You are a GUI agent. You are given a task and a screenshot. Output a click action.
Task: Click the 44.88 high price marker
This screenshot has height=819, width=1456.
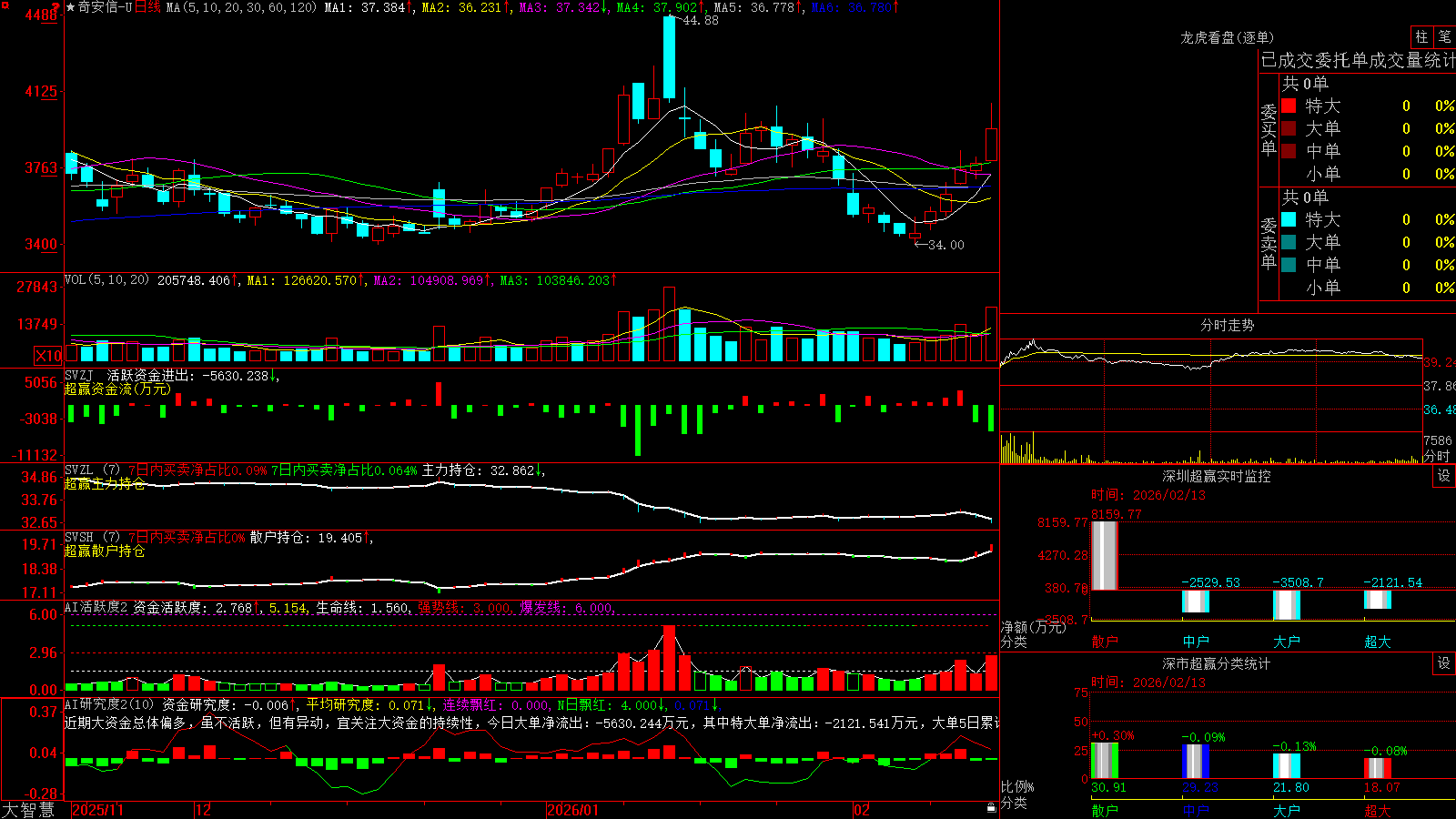click(701, 20)
